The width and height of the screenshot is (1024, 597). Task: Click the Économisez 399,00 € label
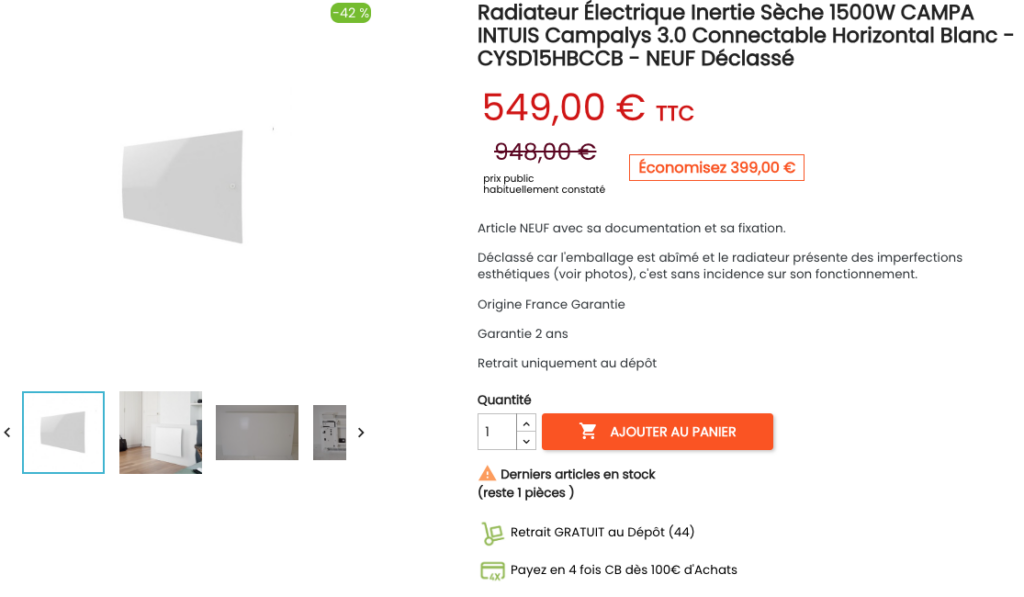click(716, 168)
